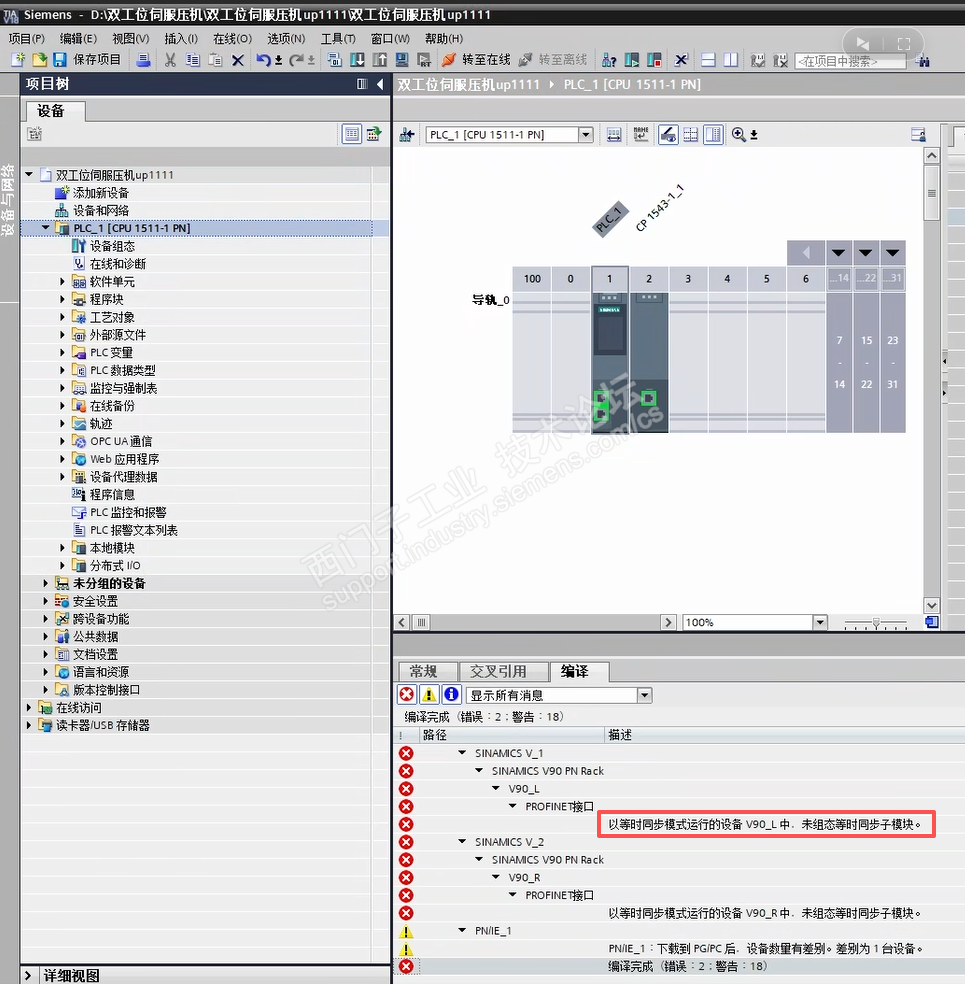Toggle information messages filter icon
Viewport: 965px width, 984px height.
pos(451,694)
